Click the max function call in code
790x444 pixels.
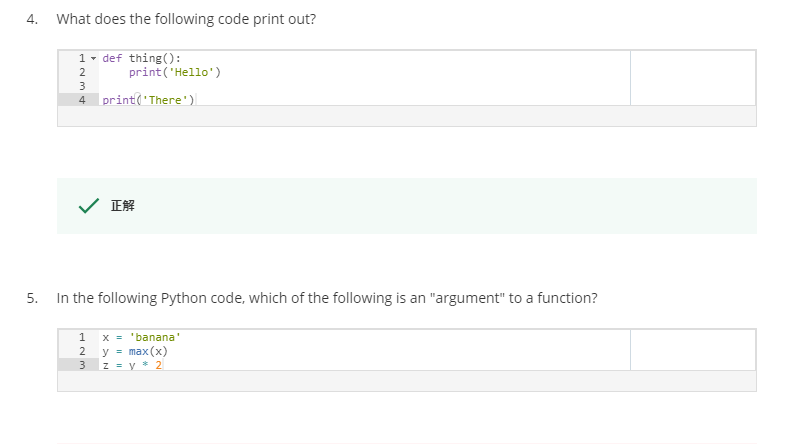pyautogui.click(x=139, y=351)
